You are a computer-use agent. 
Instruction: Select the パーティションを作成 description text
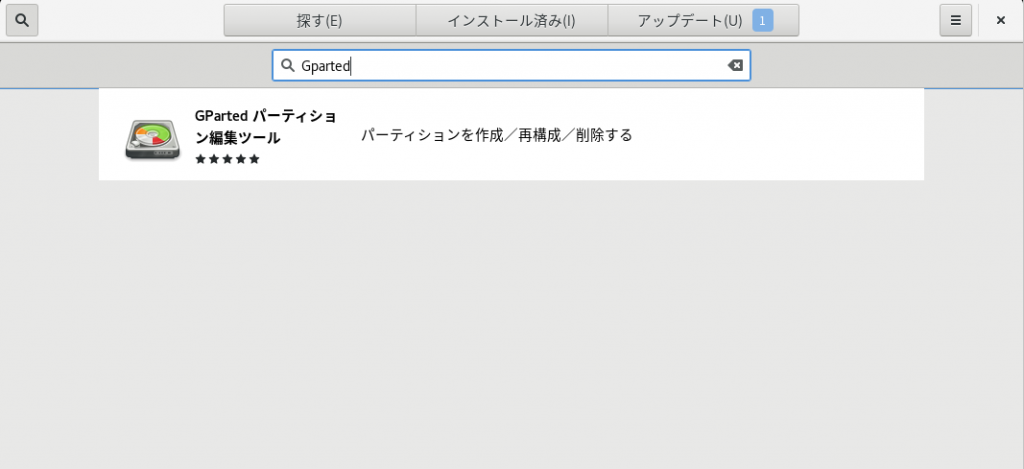coord(496,135)
